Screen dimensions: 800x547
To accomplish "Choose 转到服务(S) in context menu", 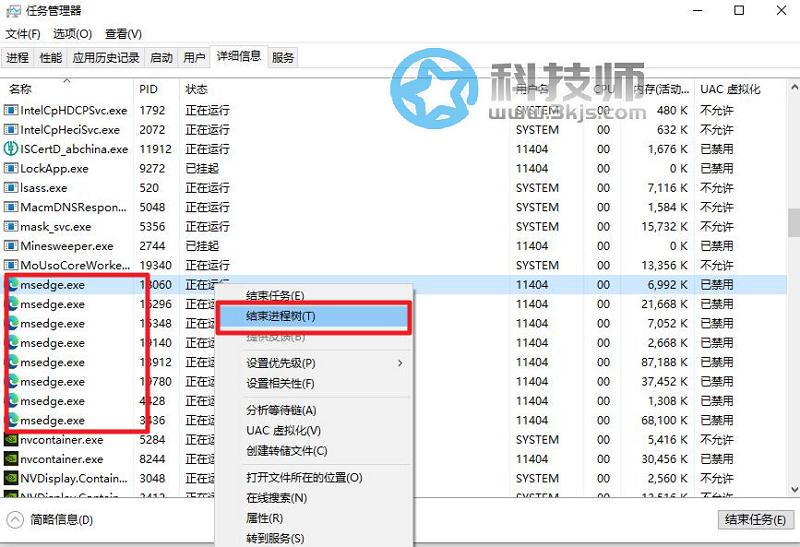I will coord(276,538).
